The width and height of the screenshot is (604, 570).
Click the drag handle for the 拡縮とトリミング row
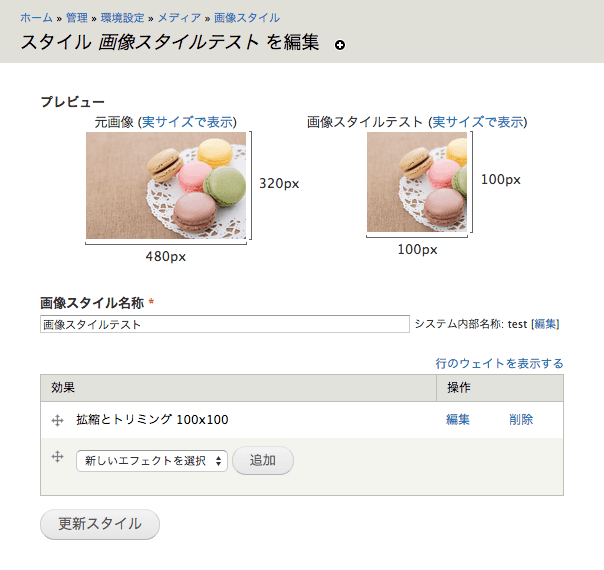point(58,420)
